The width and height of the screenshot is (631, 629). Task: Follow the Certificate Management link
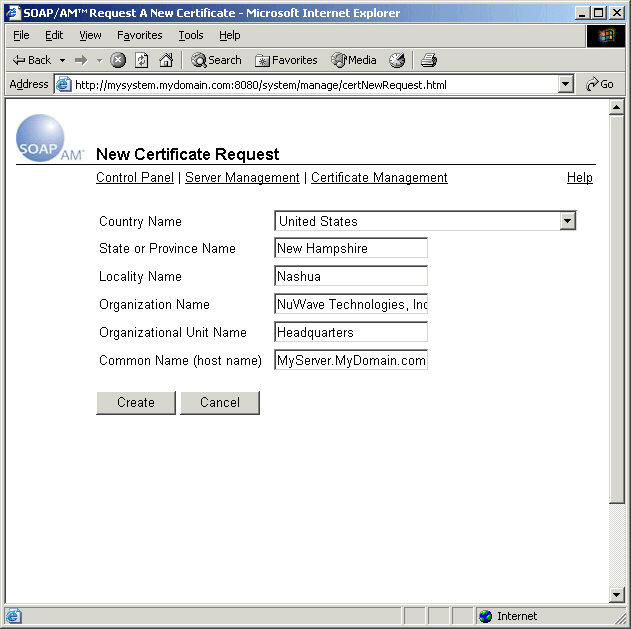[x=379, y=177]
